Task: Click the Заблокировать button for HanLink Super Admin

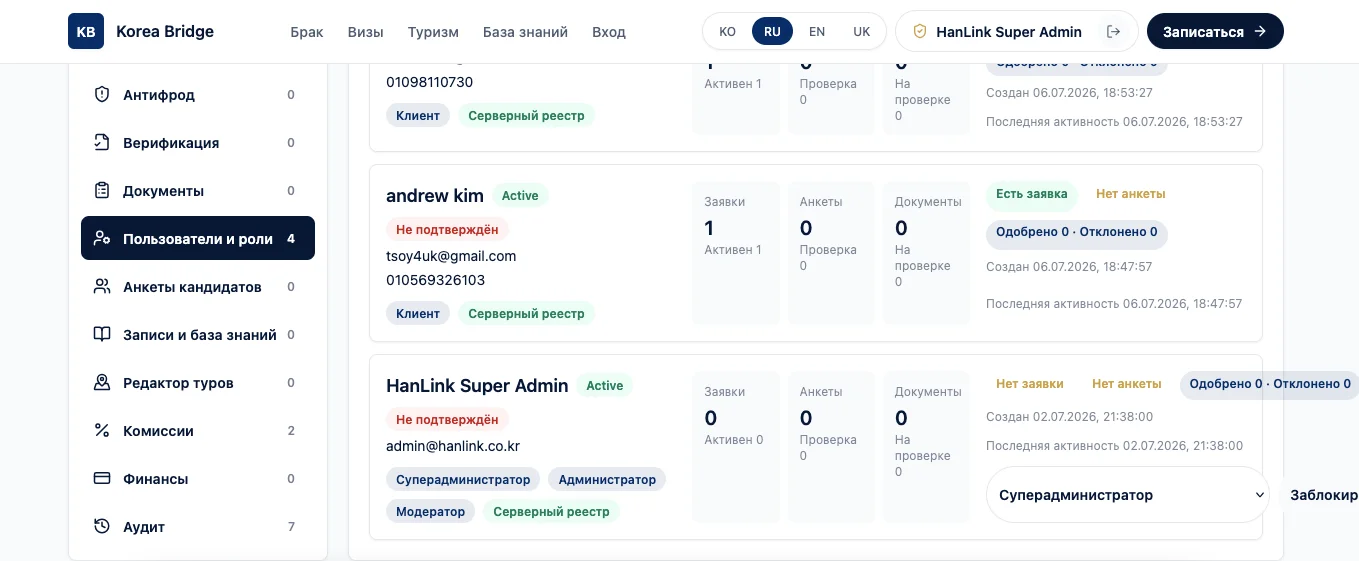Action: [x=1320, y=495]
